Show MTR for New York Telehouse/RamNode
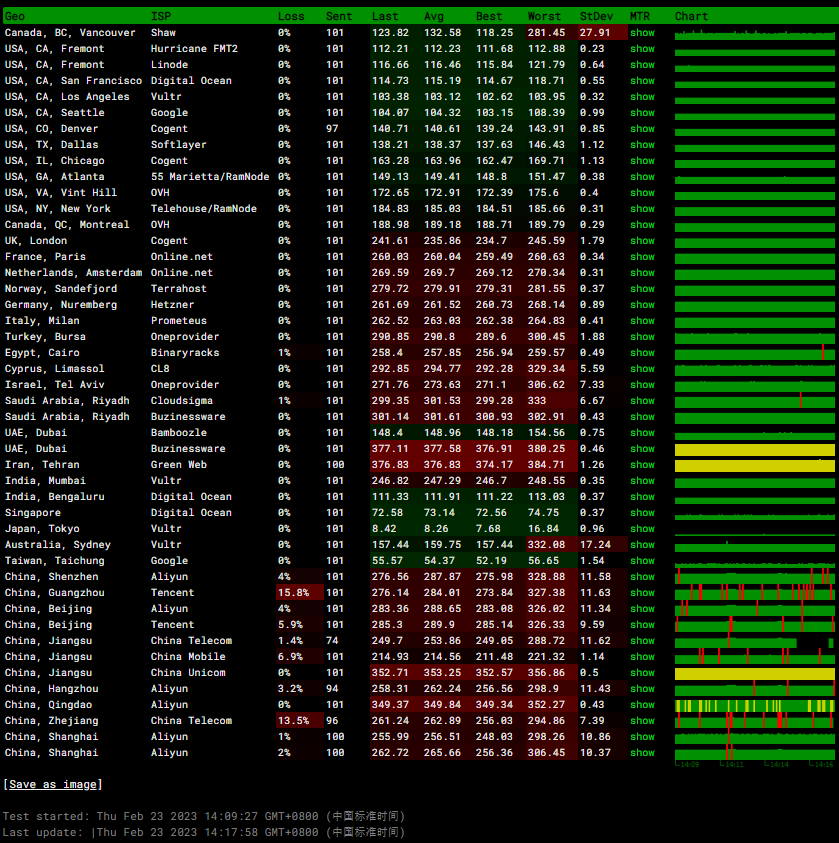The width and height of the screenshot is (839, 843). (x=642, y=209)
